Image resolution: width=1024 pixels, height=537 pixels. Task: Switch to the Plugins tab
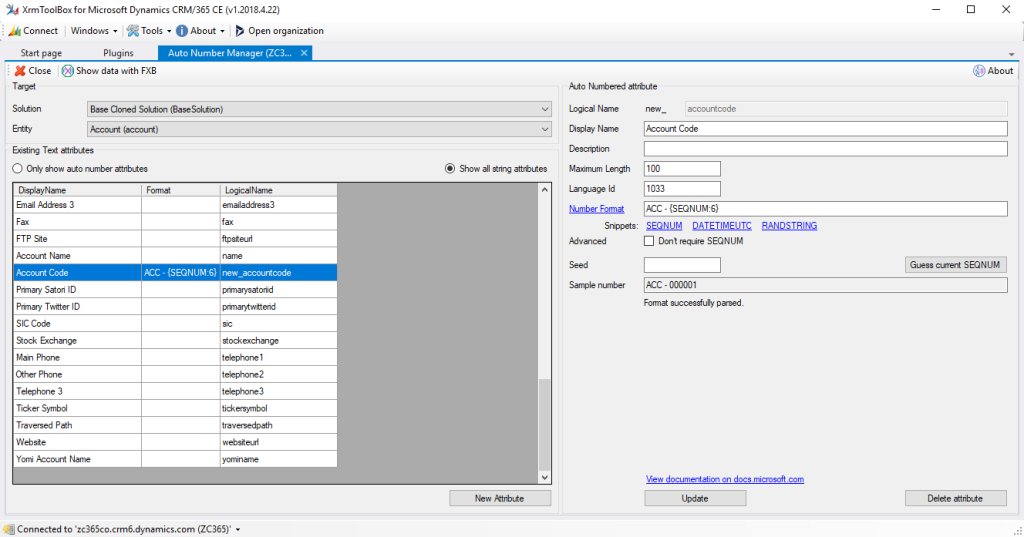(x=118, y=53)
